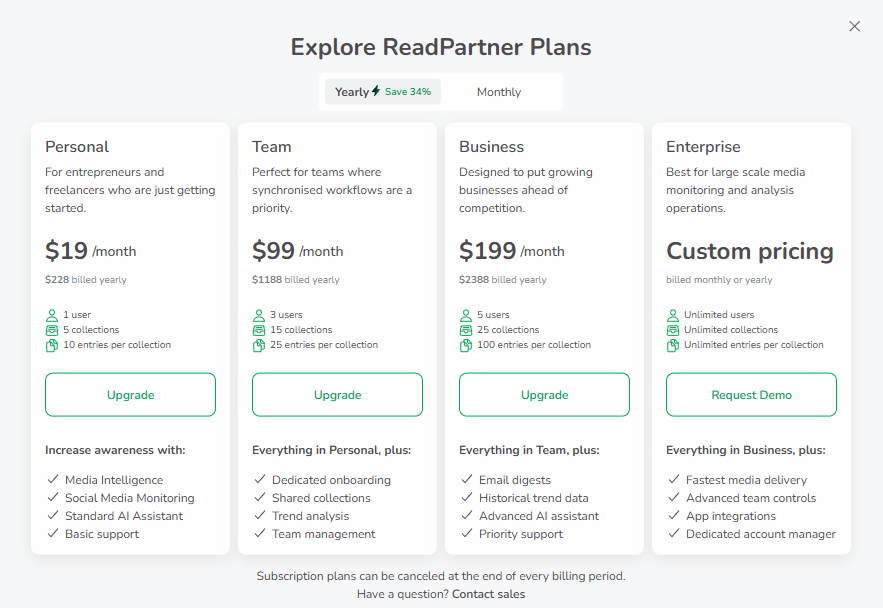The height and width of the screenshot is (608, 883).
Task: Open the Contact sales link
Action: (488, 593)
